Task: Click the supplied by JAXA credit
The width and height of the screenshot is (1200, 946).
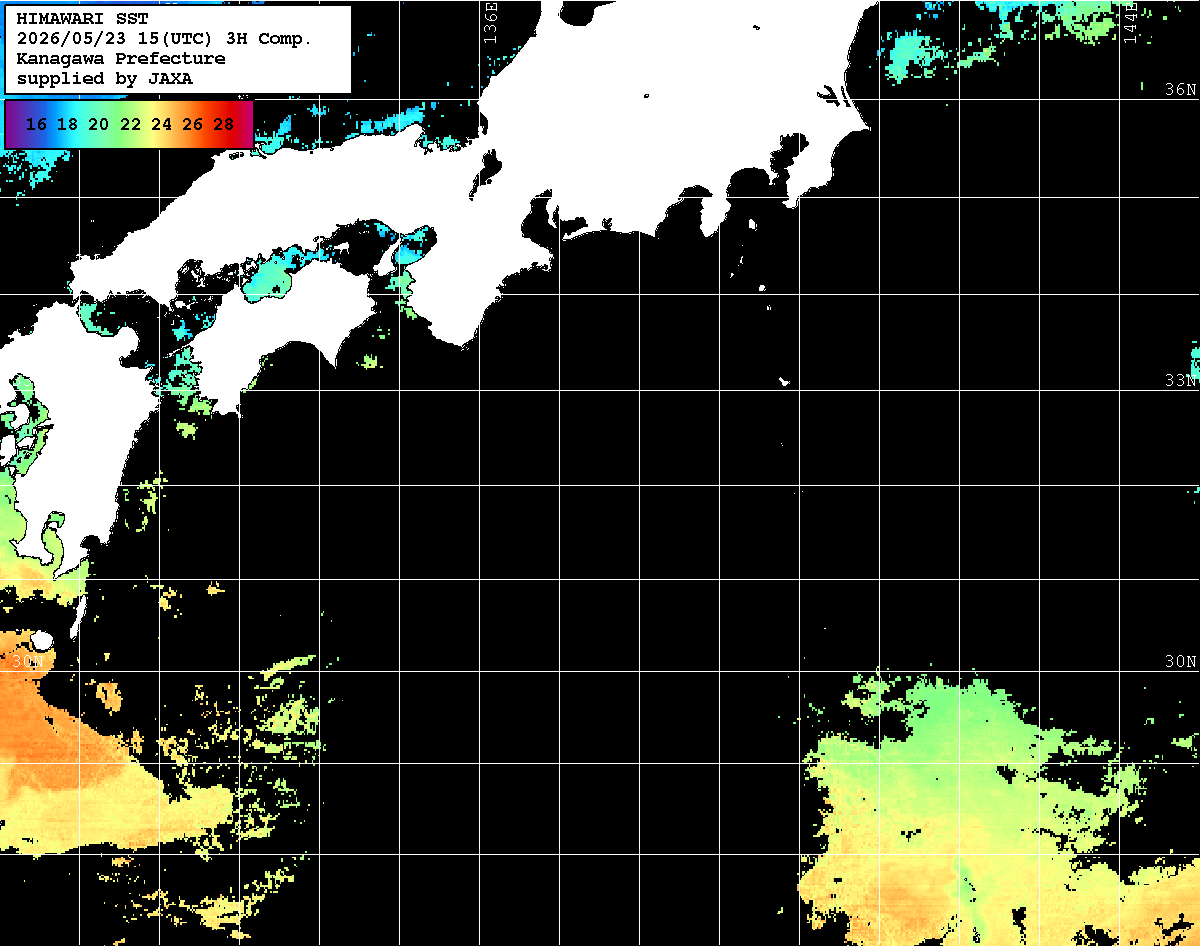Action: [105, 78]
